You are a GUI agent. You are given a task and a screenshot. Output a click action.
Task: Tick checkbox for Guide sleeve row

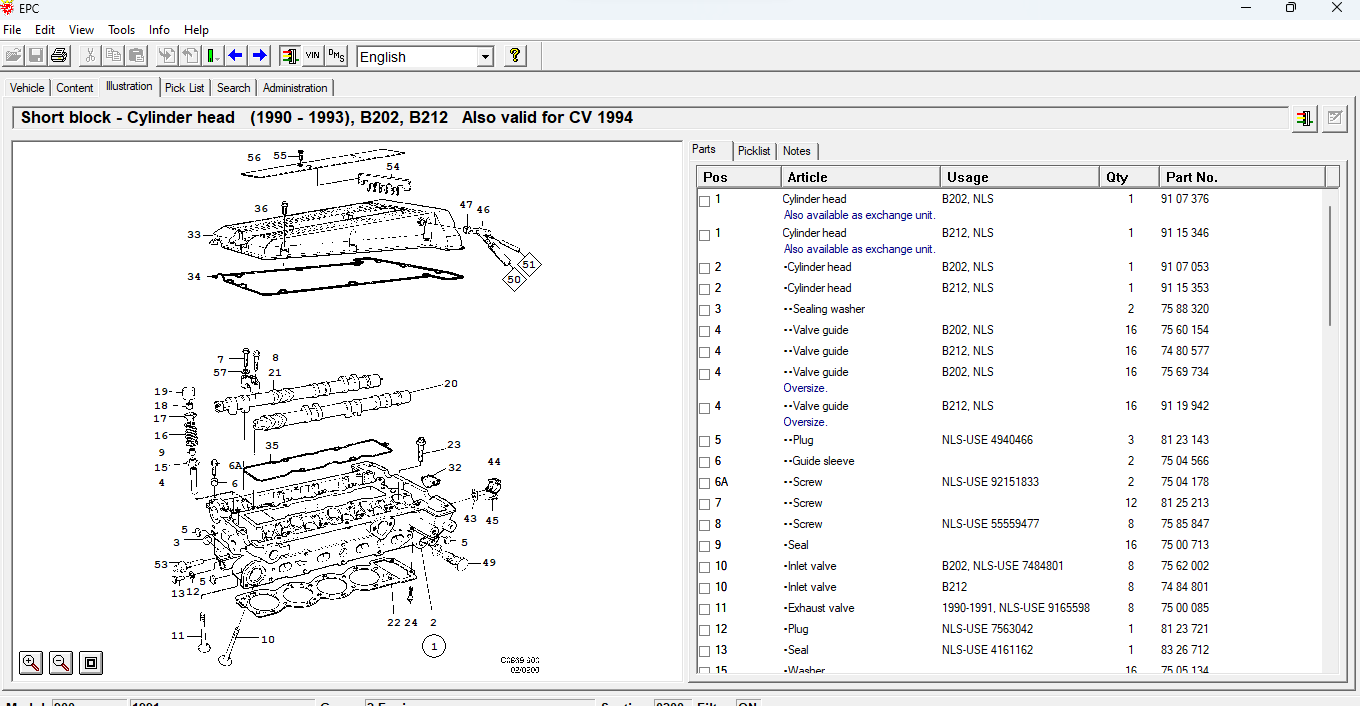[x=705, y=463]
